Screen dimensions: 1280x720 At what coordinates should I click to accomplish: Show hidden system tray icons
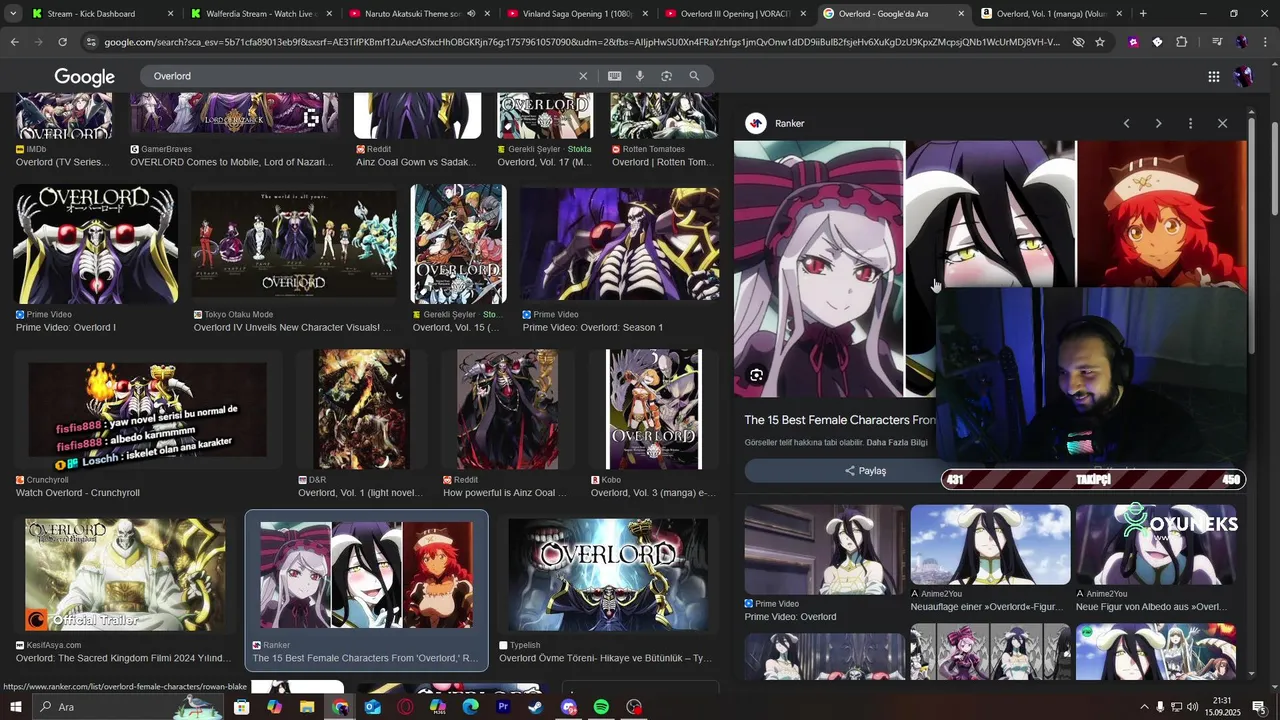pyautogui.click(x=1144, y=707)
